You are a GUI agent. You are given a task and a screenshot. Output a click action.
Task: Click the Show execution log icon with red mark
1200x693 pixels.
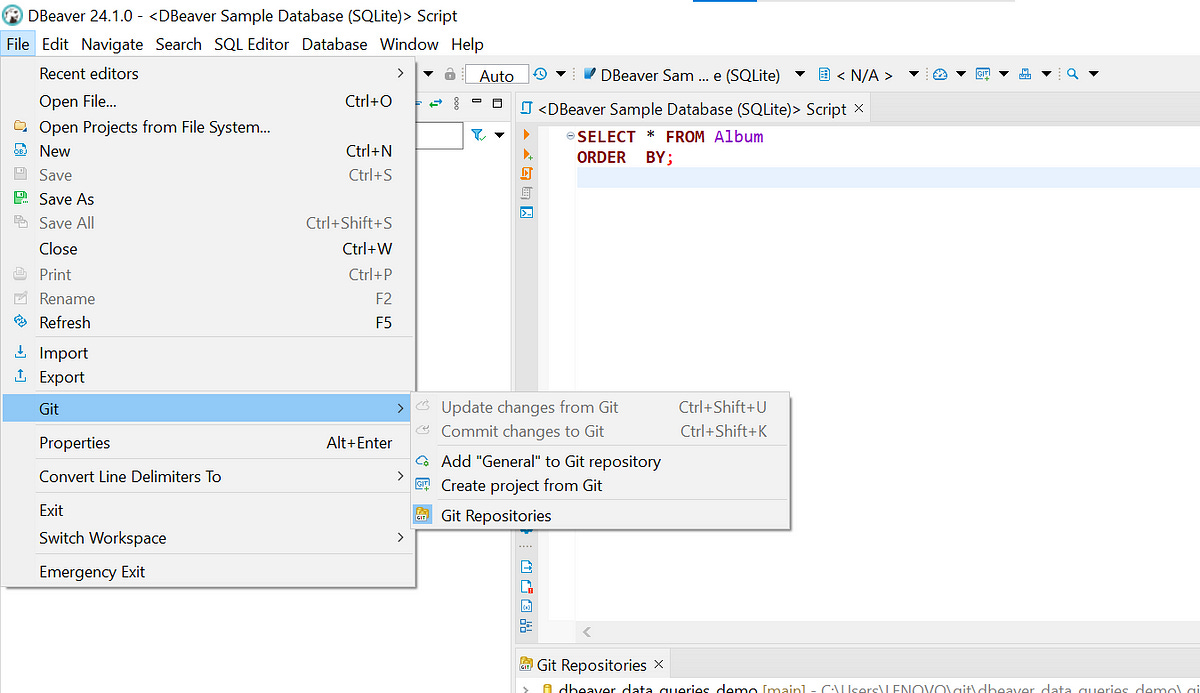[527, 587]
